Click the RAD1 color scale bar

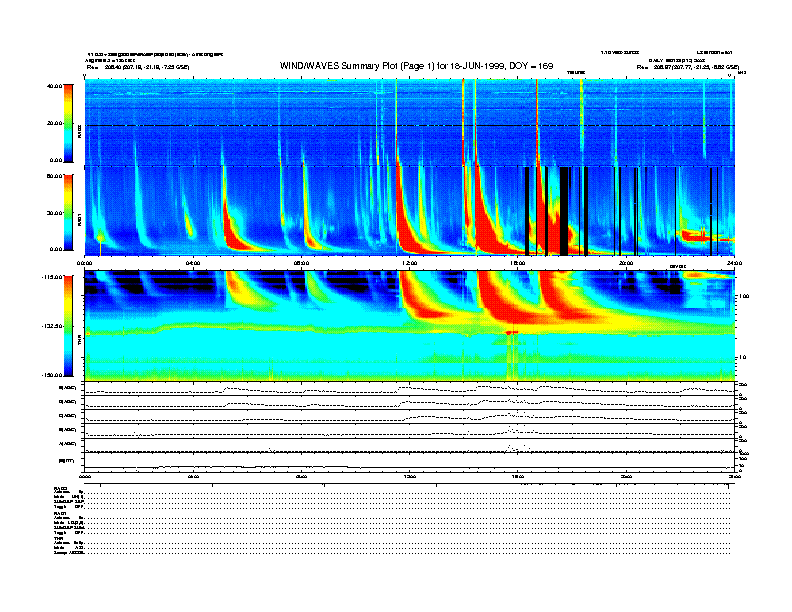point(68,212)
